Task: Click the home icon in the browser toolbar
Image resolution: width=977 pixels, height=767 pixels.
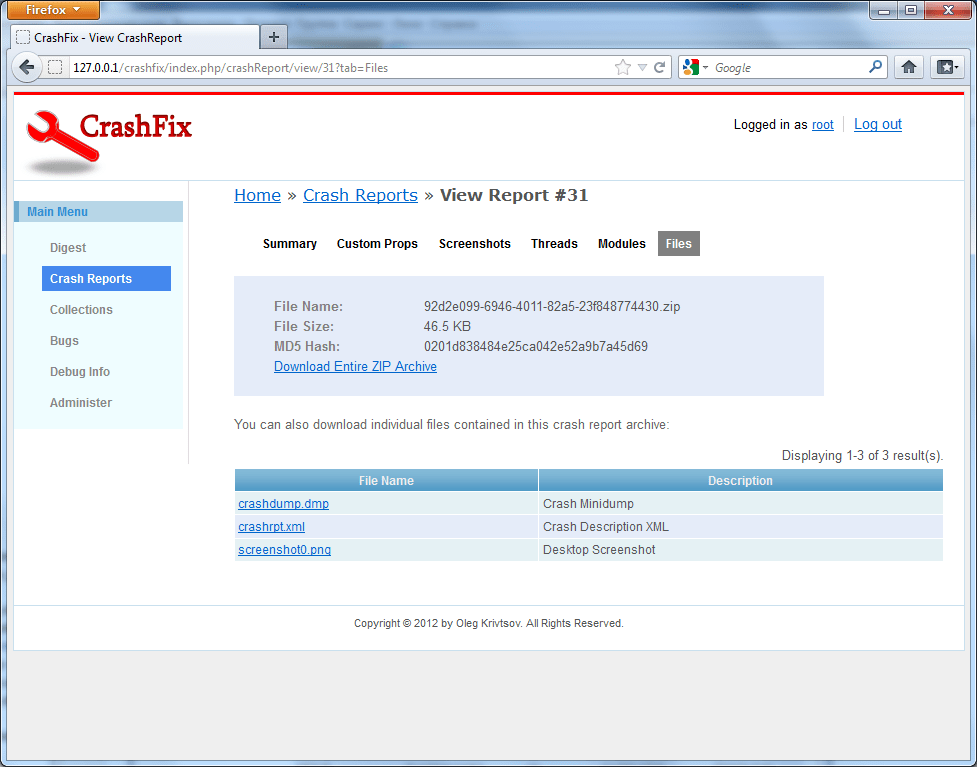Action: point(908,66)
